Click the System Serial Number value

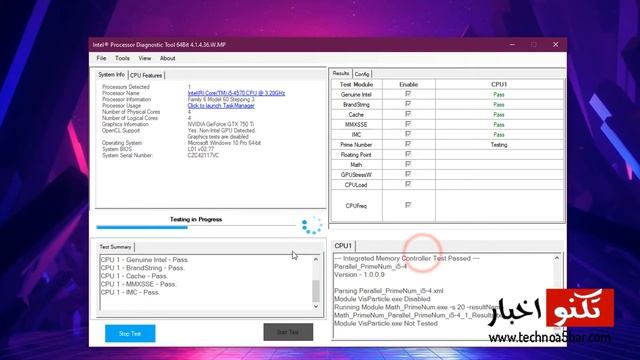tap(203, 156)
